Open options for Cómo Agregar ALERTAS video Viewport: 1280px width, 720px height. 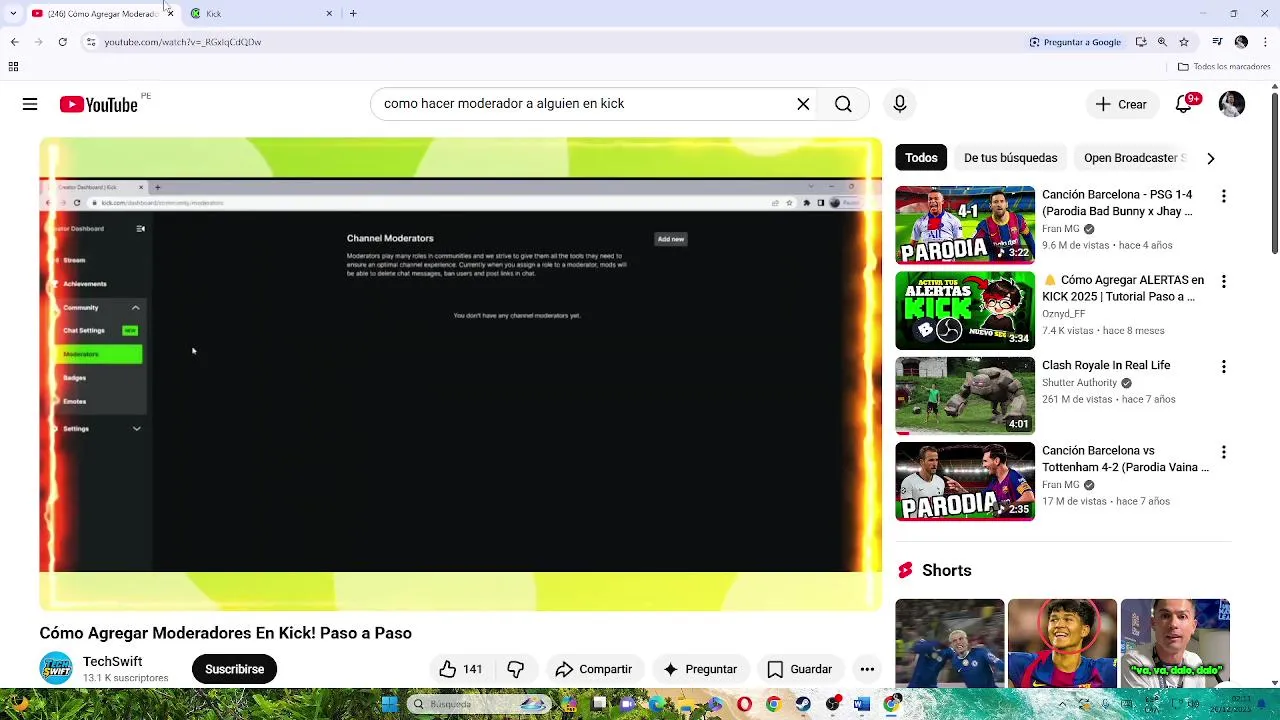click(x=1223, y=282)
